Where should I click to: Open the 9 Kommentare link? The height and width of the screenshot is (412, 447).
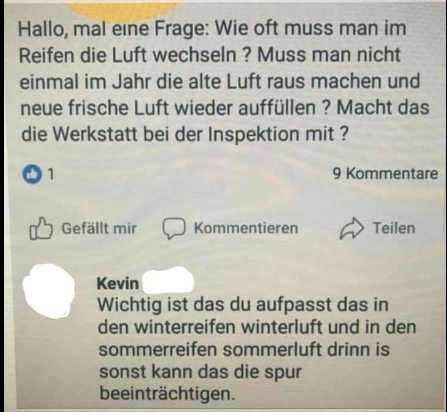(x=385, y=174)
